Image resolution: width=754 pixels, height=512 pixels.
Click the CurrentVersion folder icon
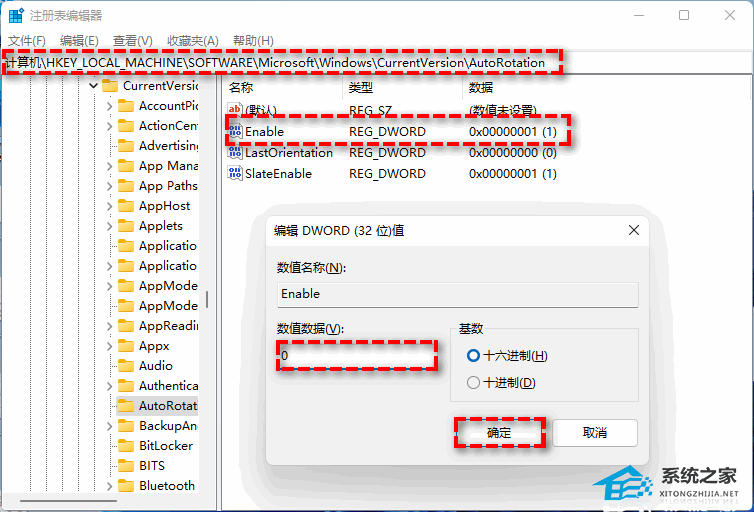(x=110, y=86)
